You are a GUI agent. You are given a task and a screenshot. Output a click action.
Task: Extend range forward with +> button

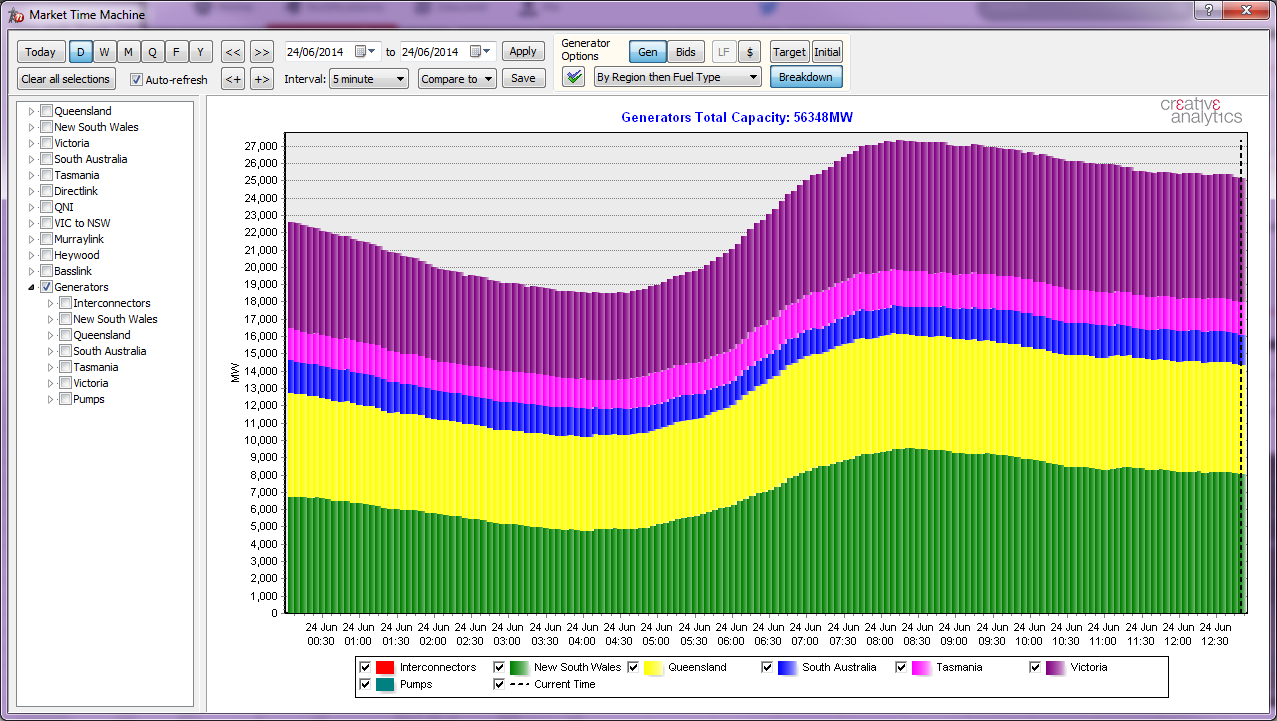point(261,79)
